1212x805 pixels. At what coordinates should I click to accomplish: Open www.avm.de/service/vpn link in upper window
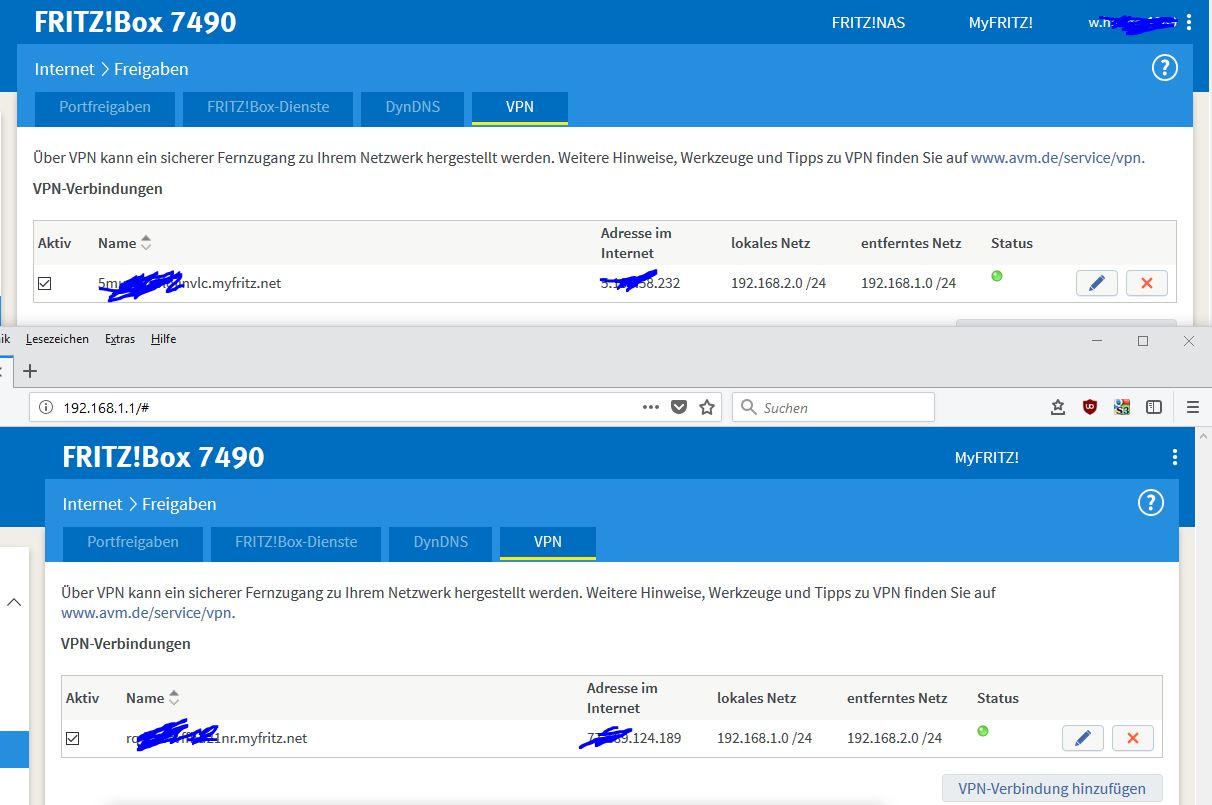point(1056,158)
